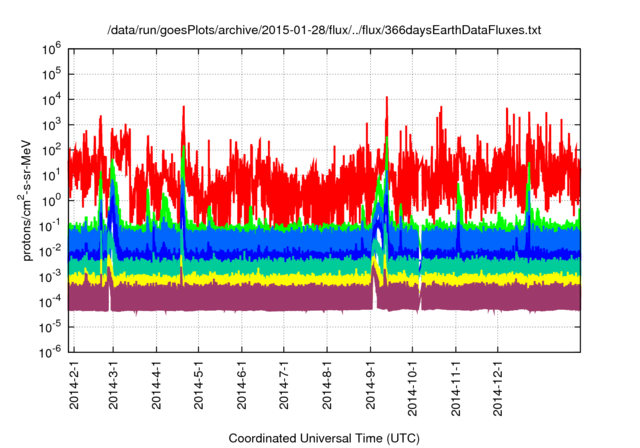
Task: Click the 10^4 y-axis tick label
Action: pos(51,100)
